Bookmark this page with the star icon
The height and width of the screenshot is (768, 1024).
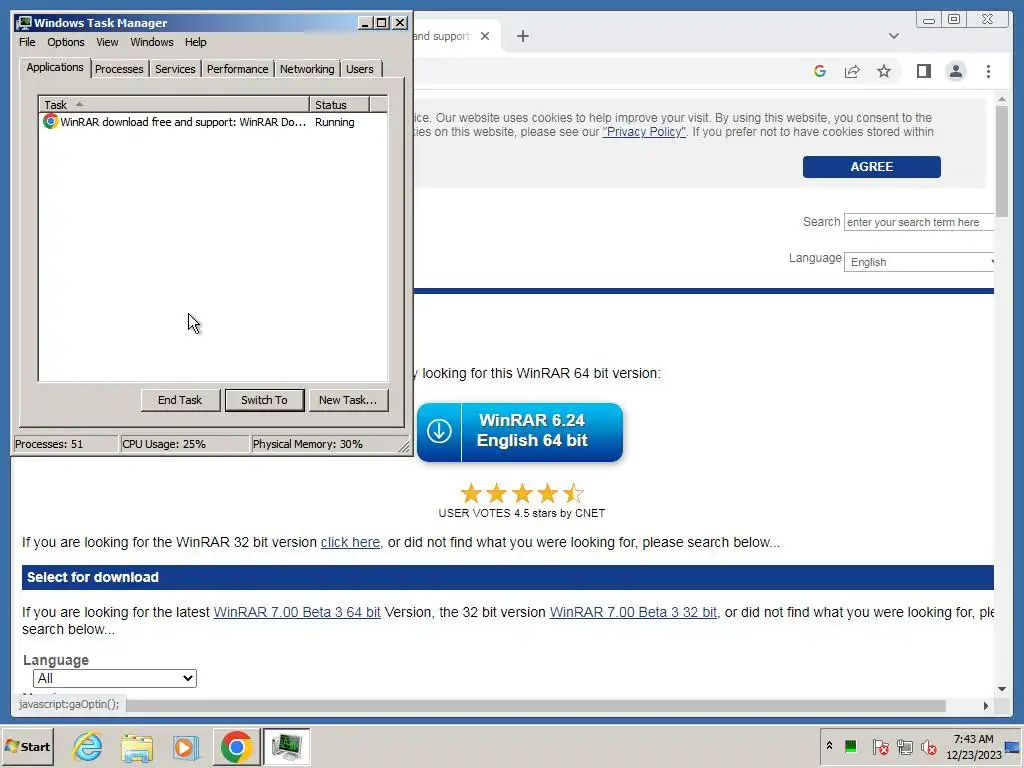(x=884, y=71)
